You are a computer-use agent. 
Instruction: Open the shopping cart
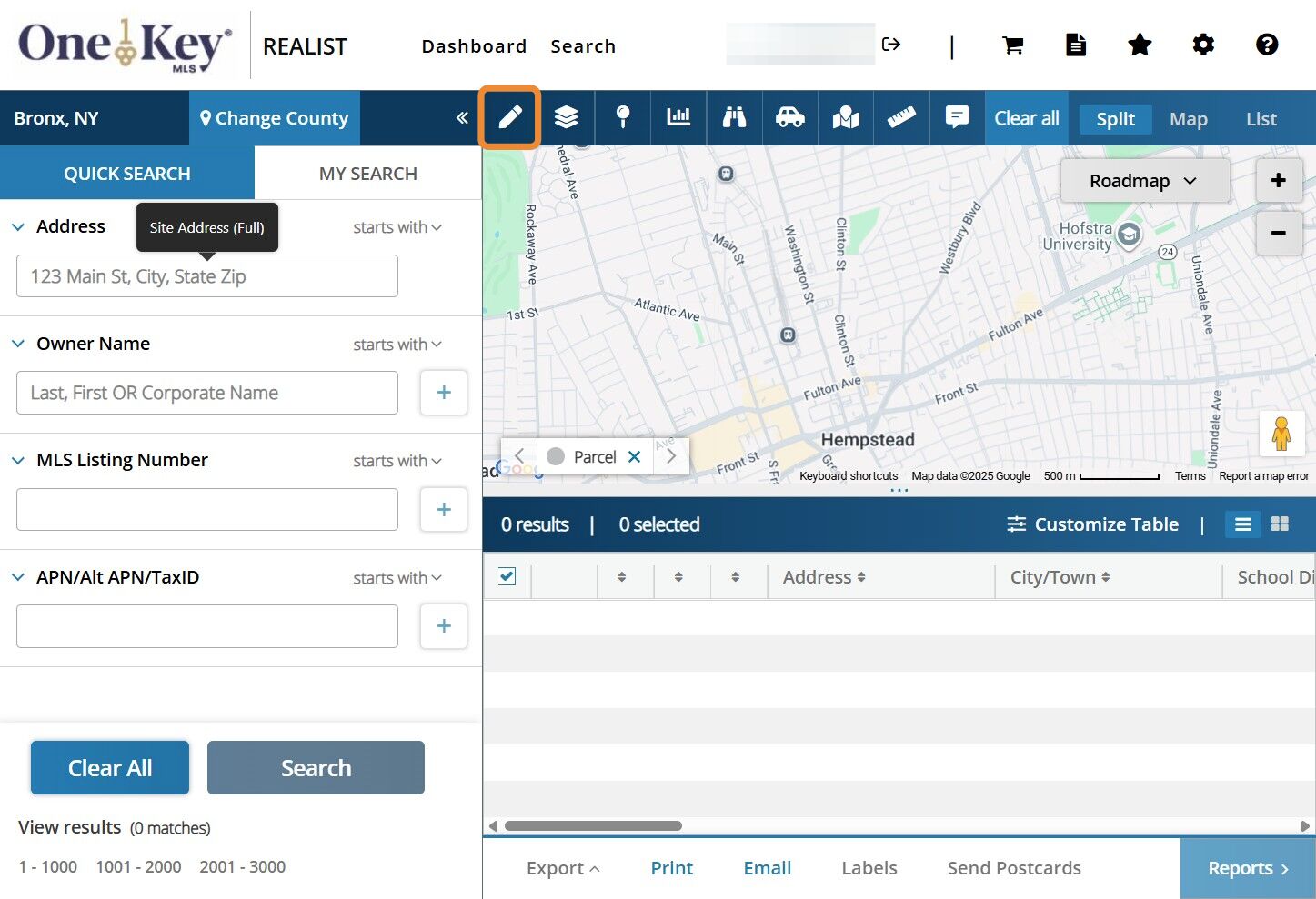click(x=1013, y=45)
